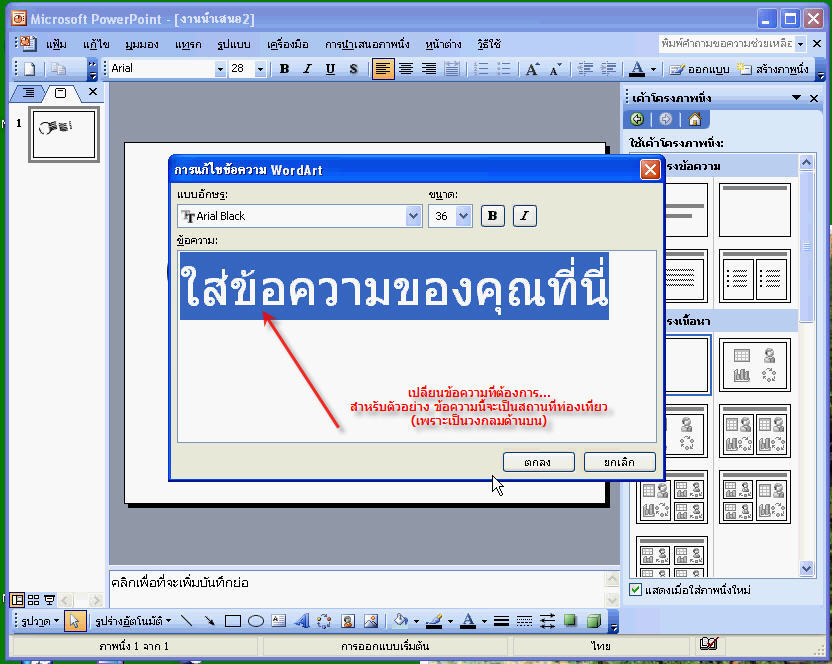Open the Line Style options
Image resolution: width=832 pixels, height=664 pixels.
pos(501,621)
